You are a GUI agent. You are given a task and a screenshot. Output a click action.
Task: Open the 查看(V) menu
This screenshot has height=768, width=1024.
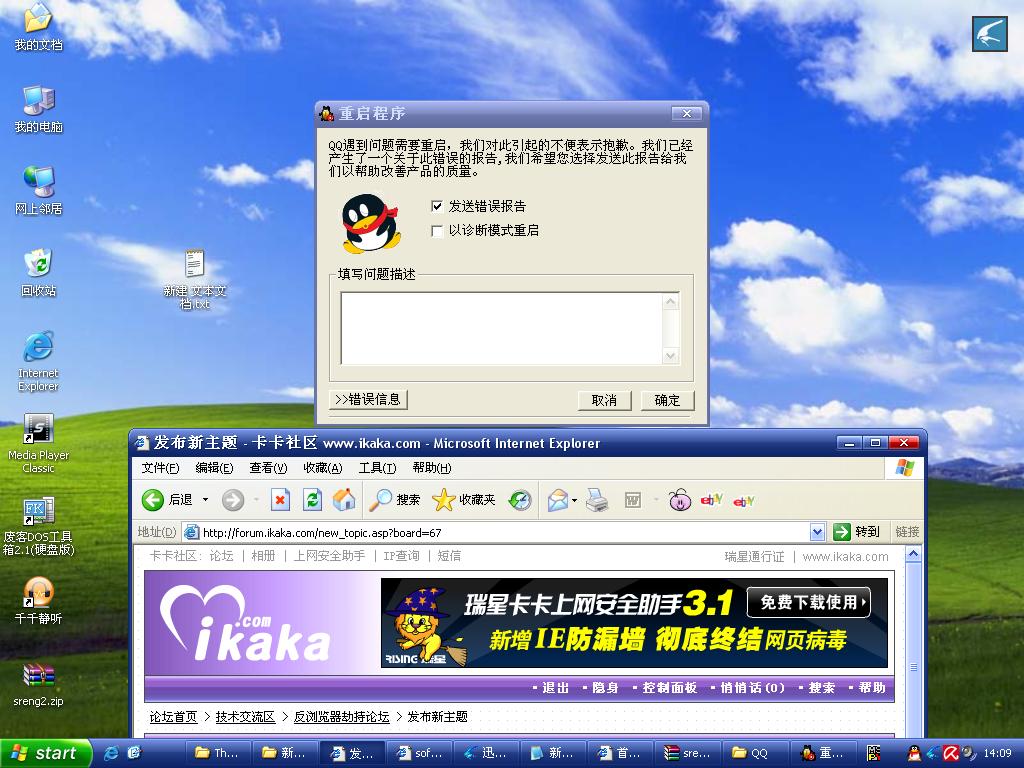[x=268, y=468]
